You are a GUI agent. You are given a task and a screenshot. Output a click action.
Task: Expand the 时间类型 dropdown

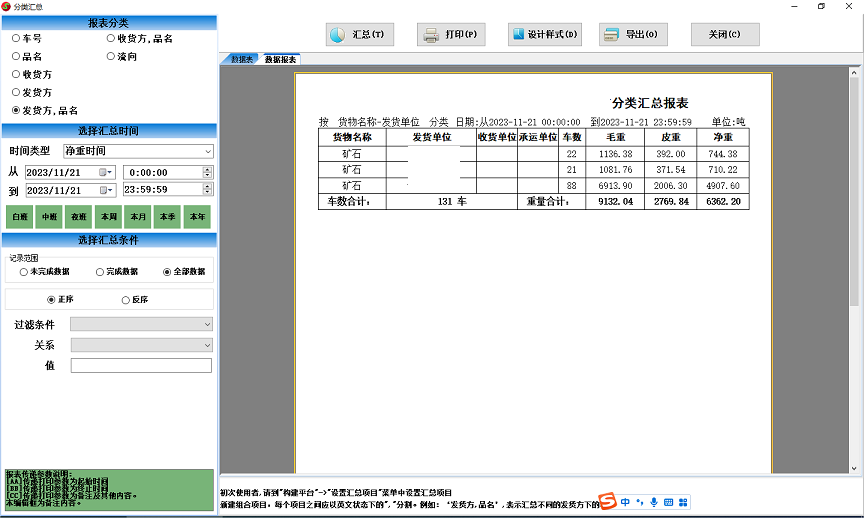[207, 151]
